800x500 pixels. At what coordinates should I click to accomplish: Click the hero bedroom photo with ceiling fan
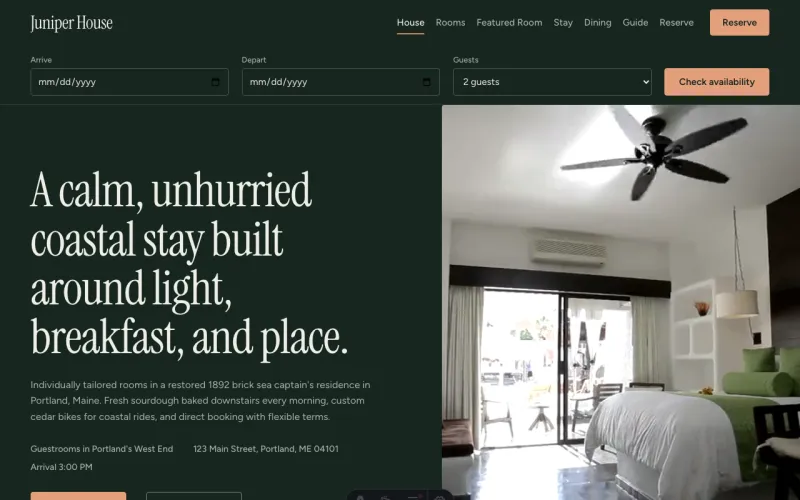point(621,302)
